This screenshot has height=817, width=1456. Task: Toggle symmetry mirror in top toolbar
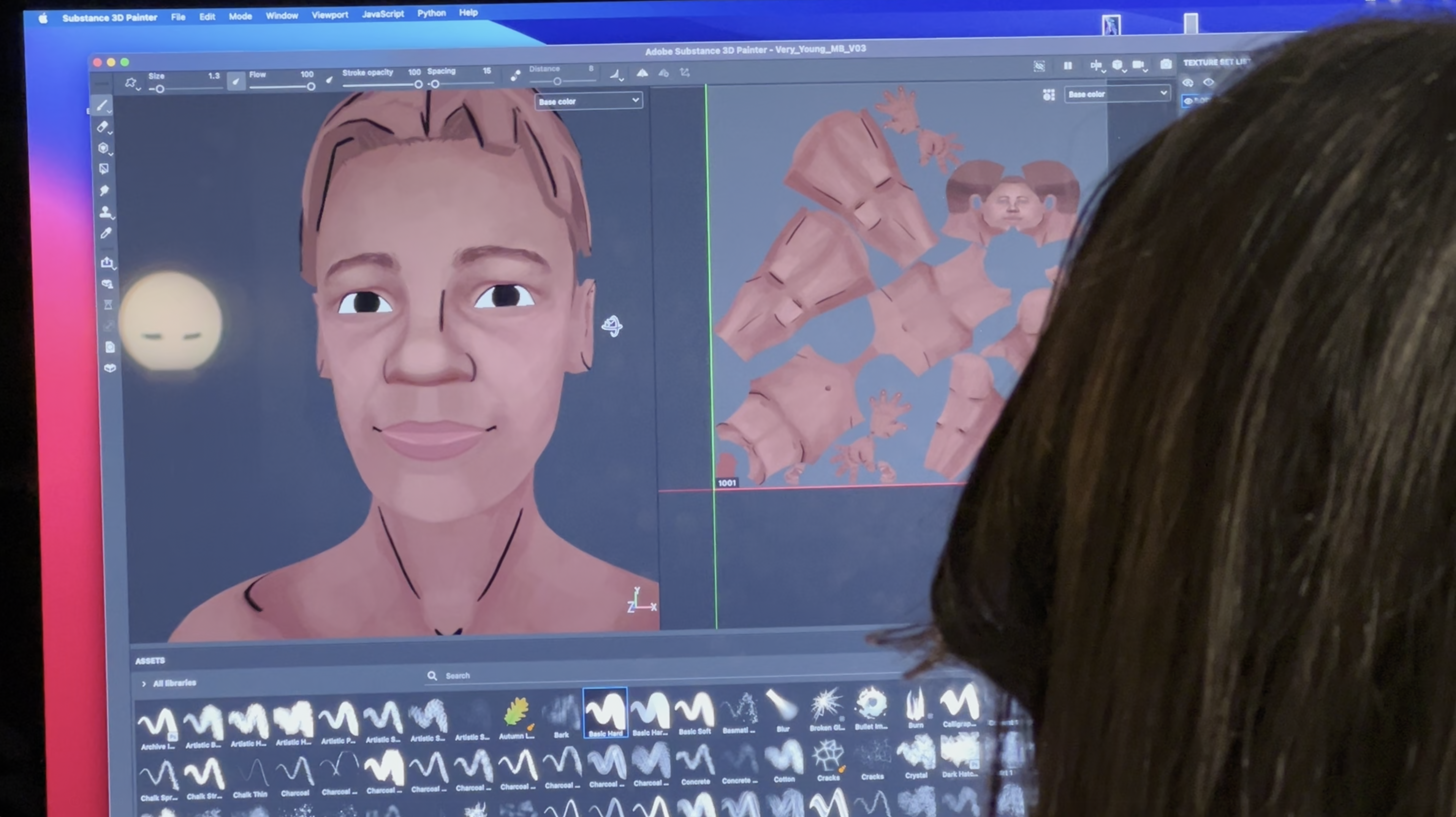(x=642, y=73)
